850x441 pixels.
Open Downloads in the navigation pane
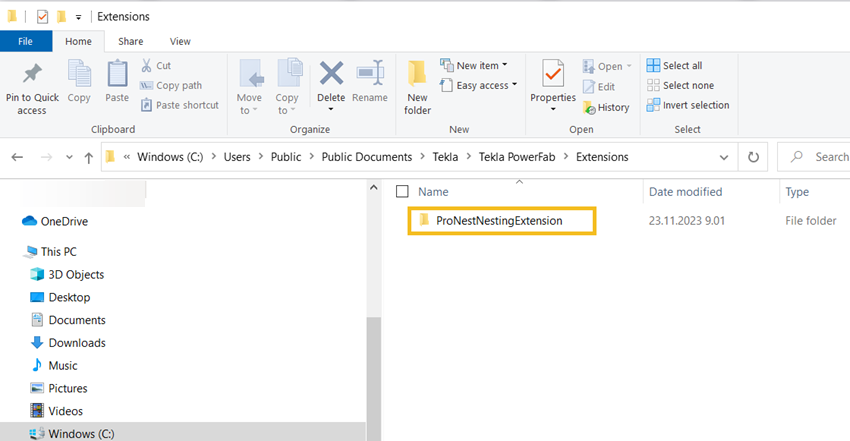point(76,343)
